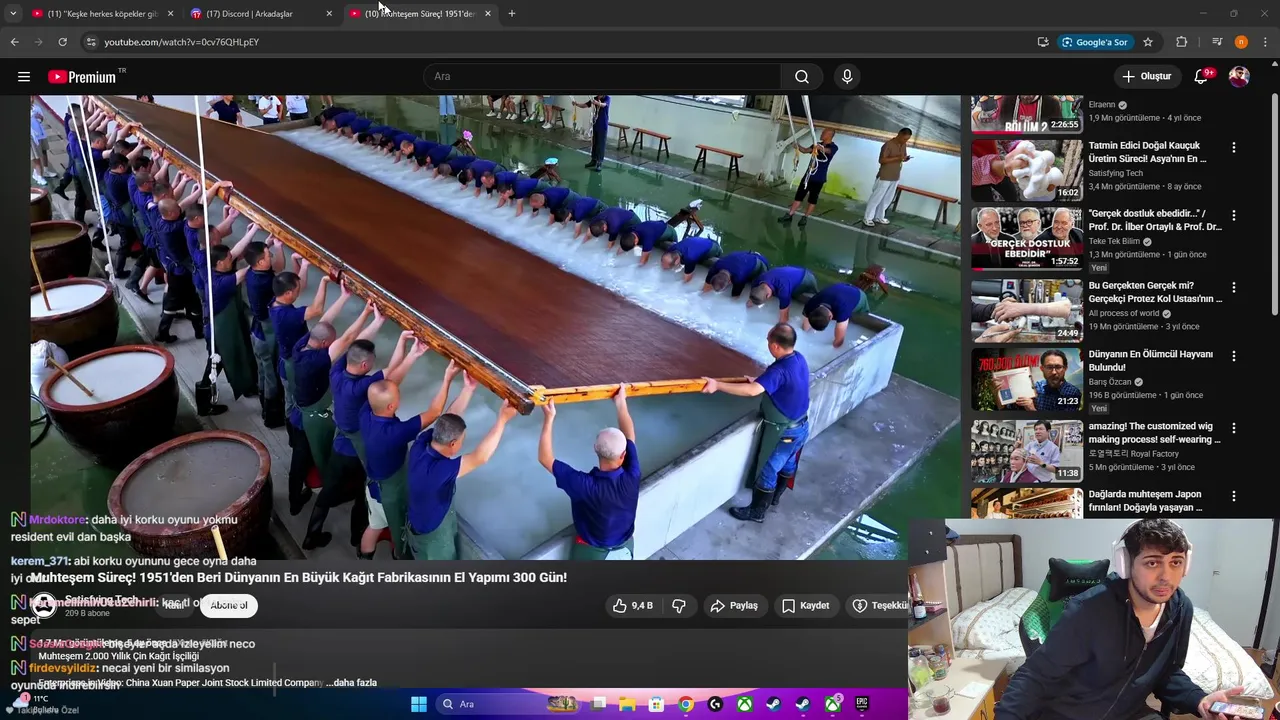This screenshot has height=720, width=1280.
Task: Open Google Chrome from taskbar
Action: click(x=686, y=704)
